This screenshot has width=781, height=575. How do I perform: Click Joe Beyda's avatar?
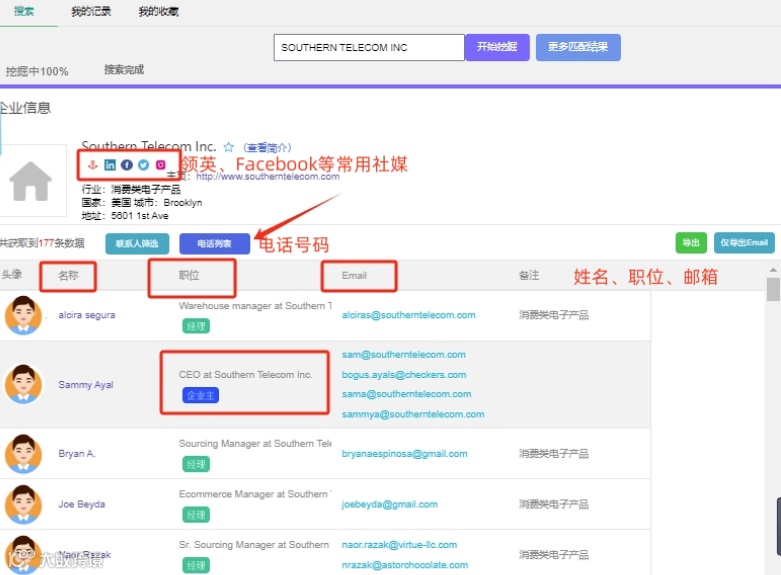coord(23,504)
